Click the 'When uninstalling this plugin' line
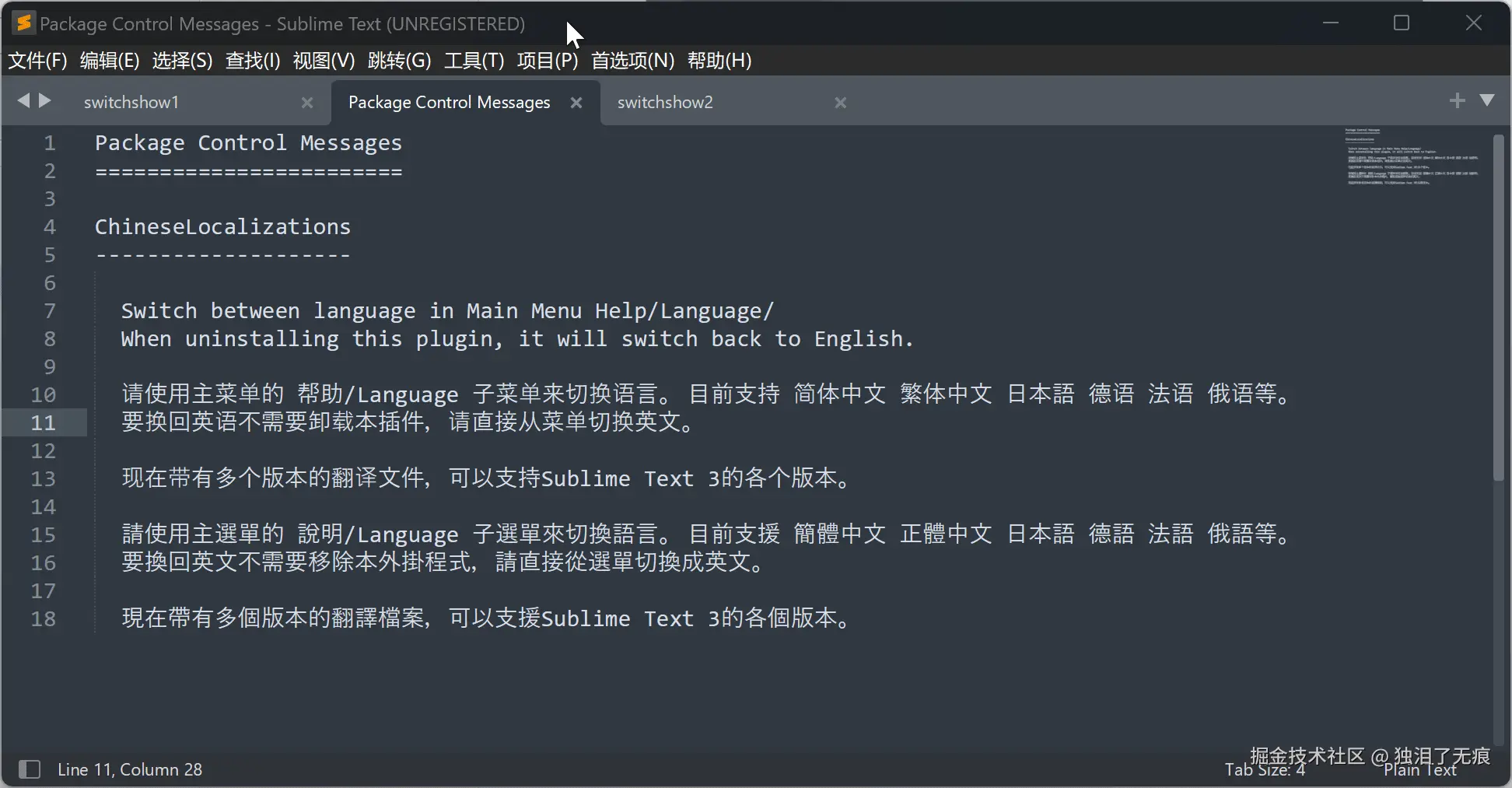 (x=517, y=339)
